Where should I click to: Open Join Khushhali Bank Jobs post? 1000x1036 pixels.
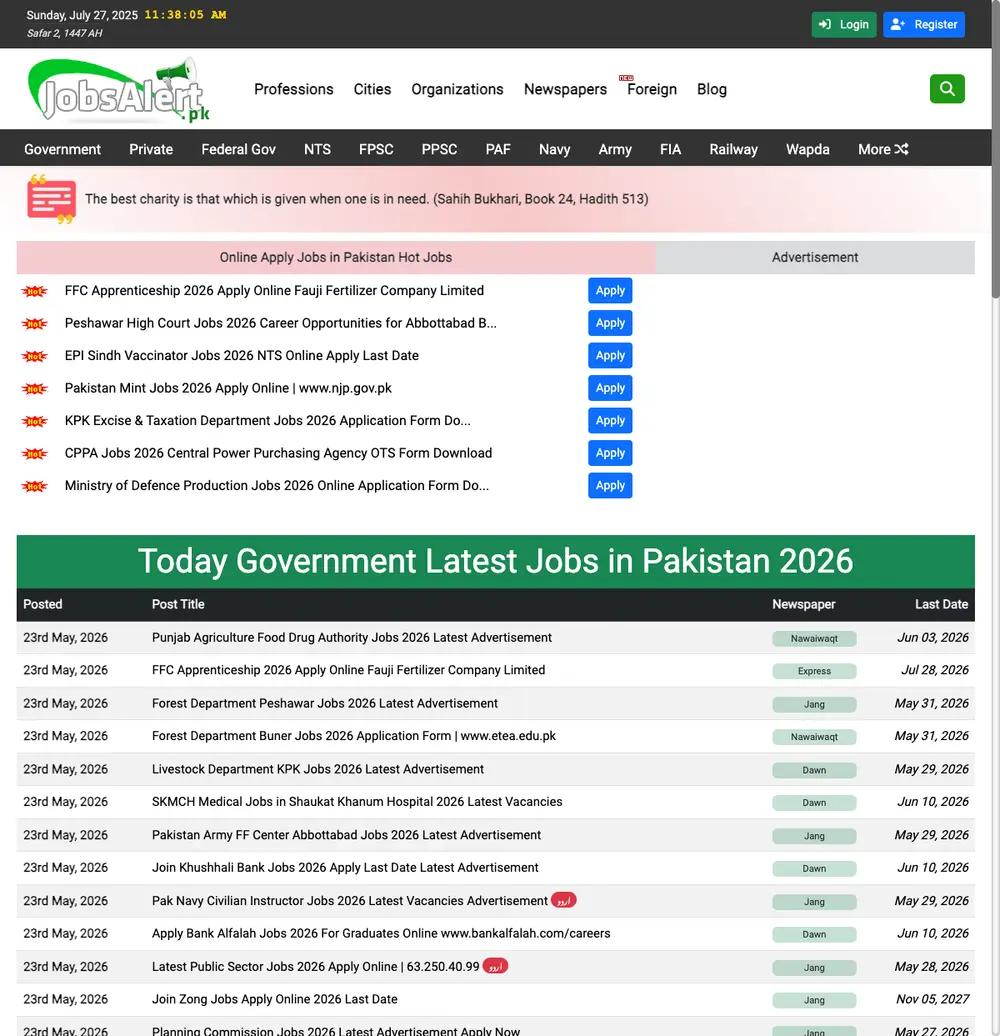345,868
